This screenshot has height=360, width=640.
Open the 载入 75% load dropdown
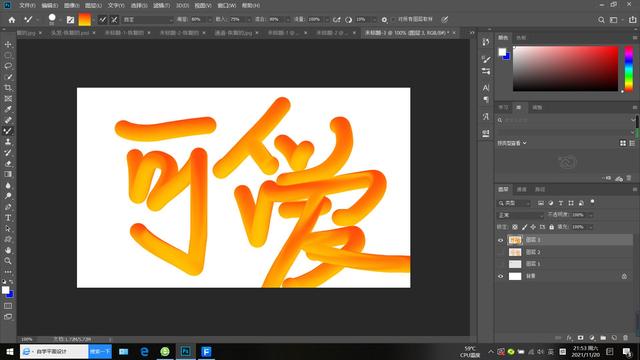[249, 20]
